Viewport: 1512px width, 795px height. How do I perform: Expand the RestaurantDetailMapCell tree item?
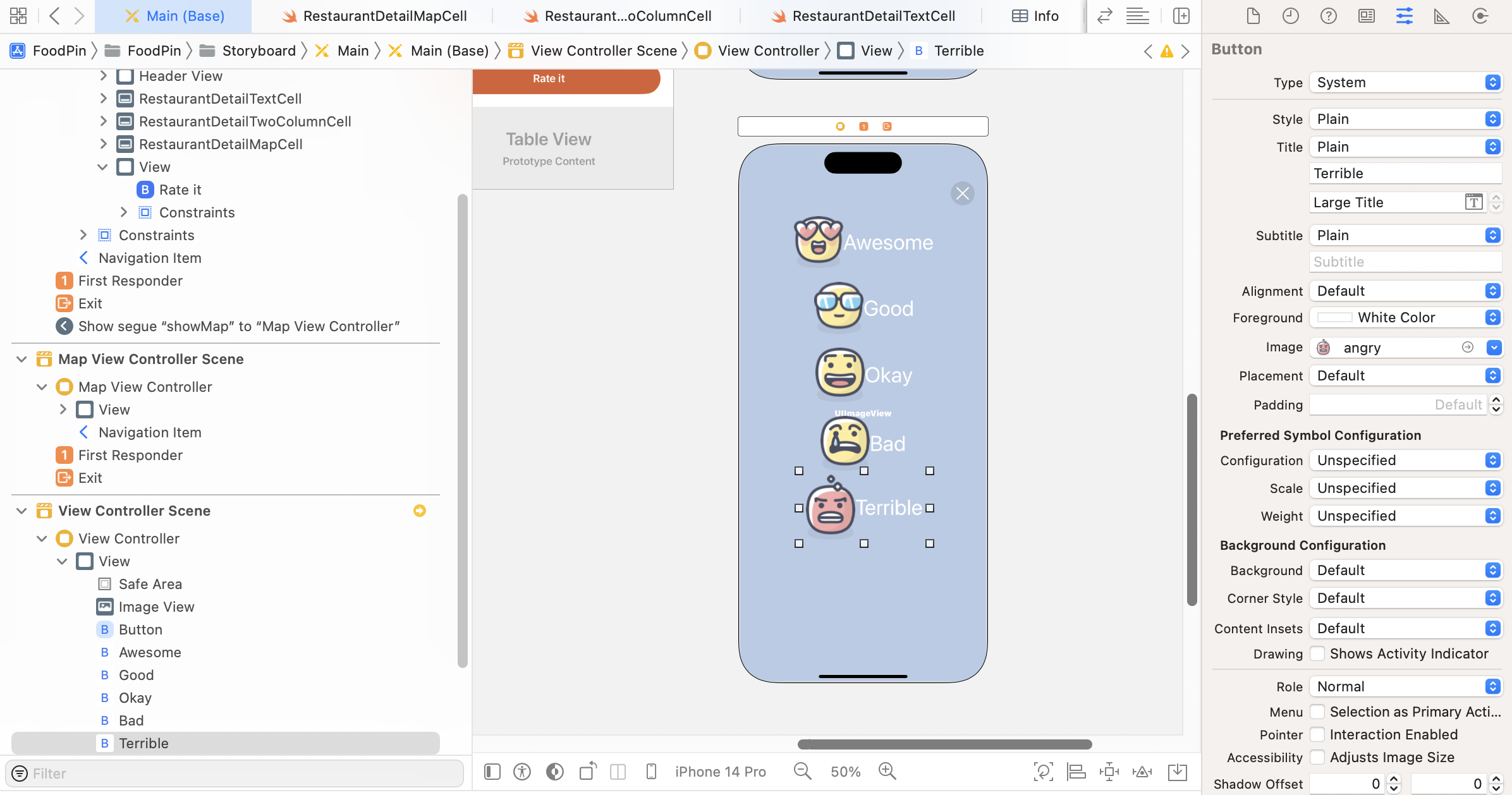pyautogui.click(x=103, y=144)
